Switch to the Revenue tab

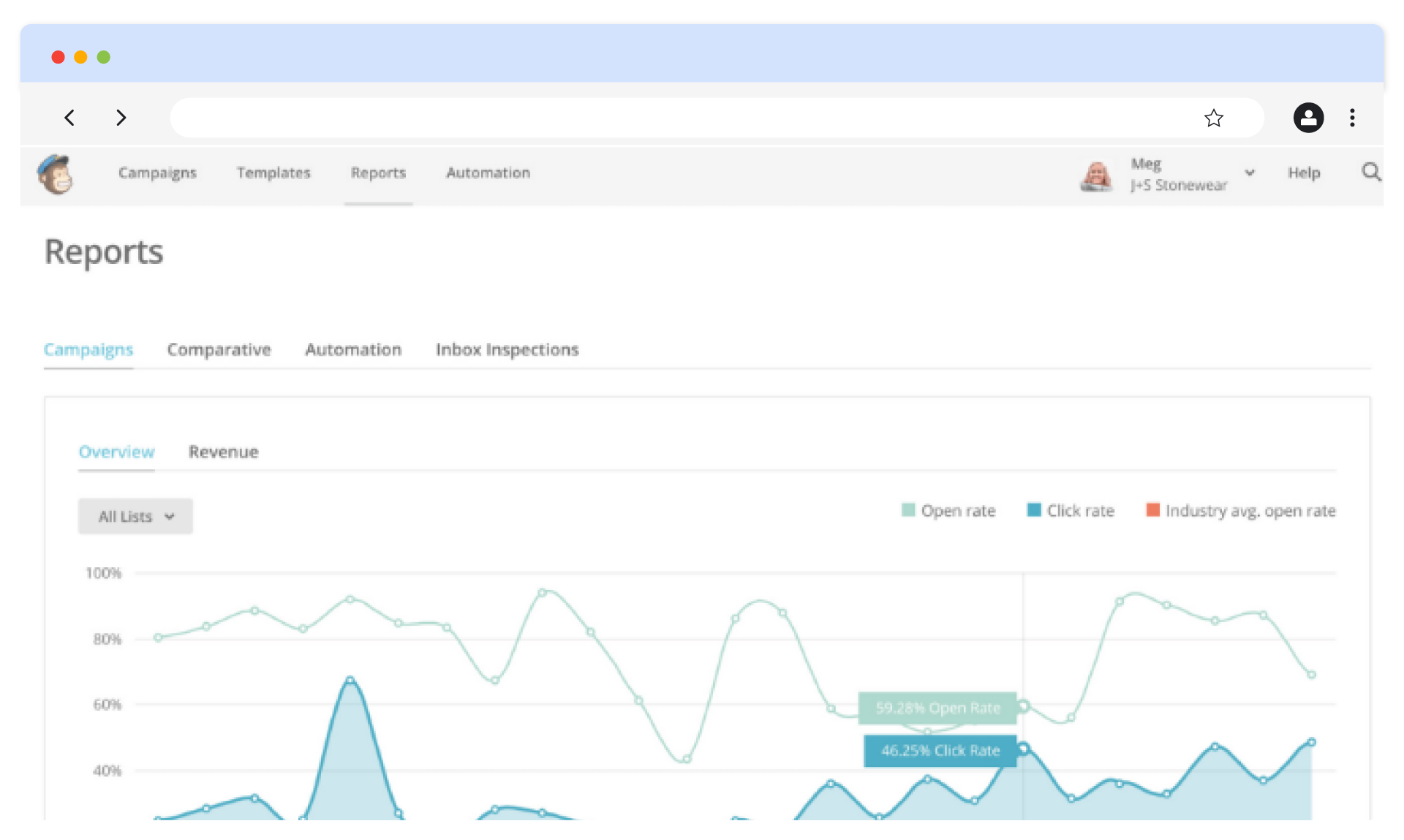pyautogui.click(x=223, y=452)
